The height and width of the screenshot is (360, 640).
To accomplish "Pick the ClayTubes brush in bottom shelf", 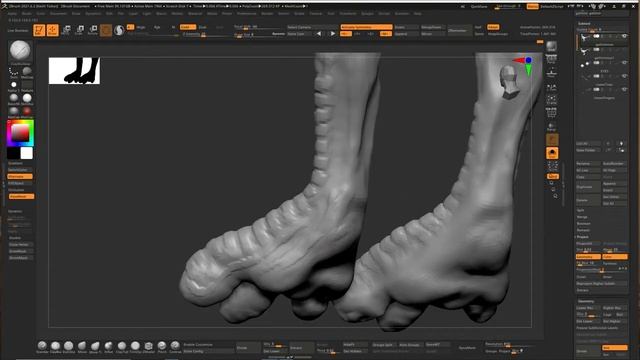I will click(x=122, y=346).
